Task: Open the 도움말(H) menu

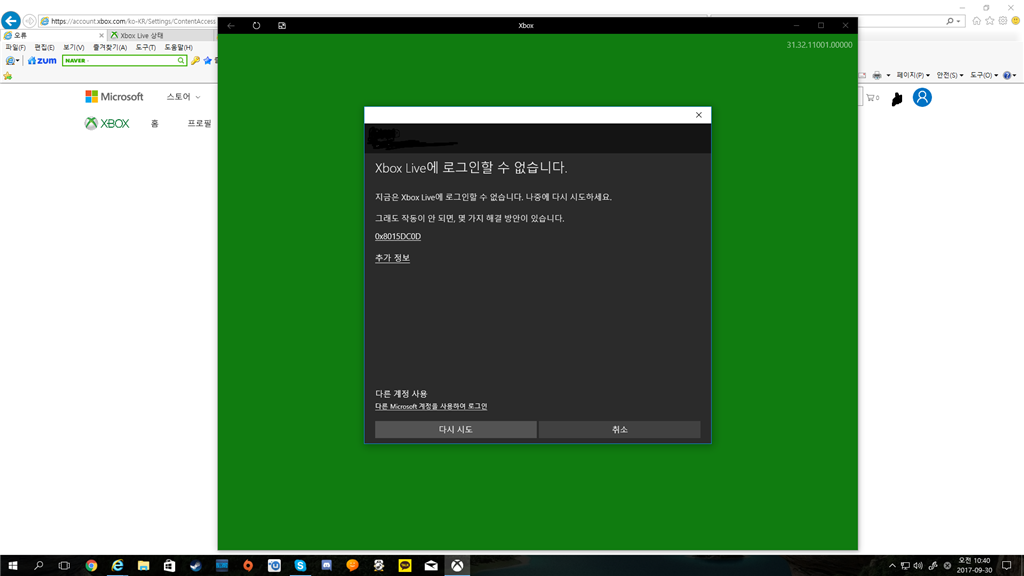Action: (x=178, y=48)
